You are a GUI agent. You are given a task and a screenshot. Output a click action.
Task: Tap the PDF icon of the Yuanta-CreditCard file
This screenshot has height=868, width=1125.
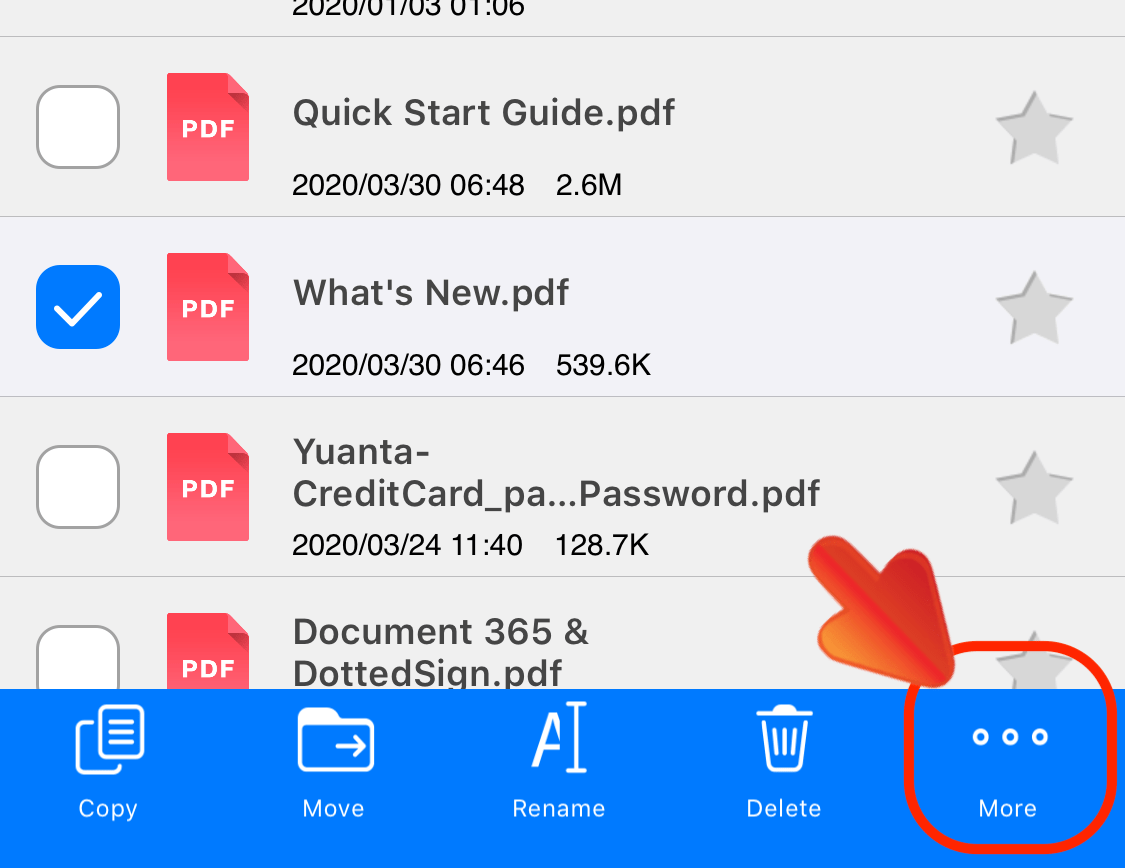pos(207,487)
